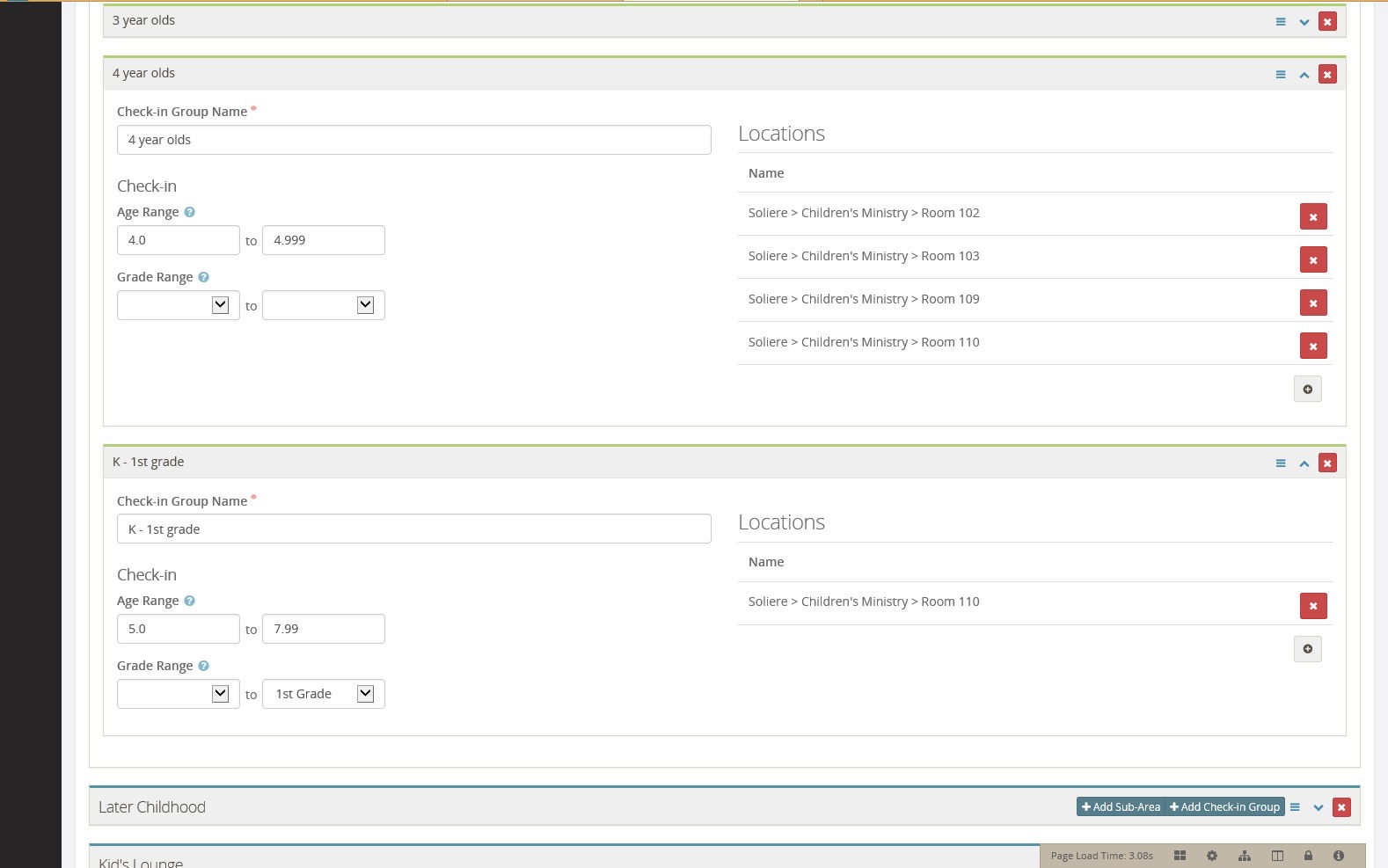Remove Room 103 from 4 year olds locations

click(x=1312, y=259)
